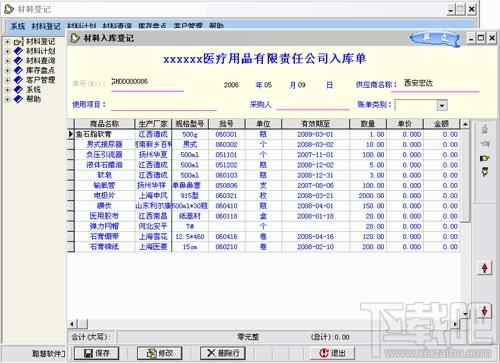Click the blue book icon beside 材料计划
This screenshot has height=363, width=500.
coord(18,51)
